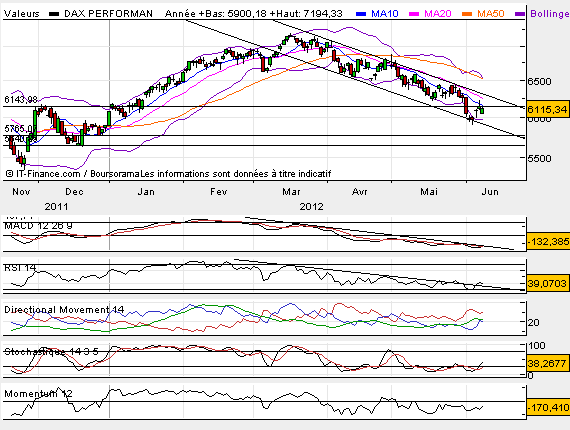Click the 'Mar' month axis label
This screenshot has height=430, width=570.
click(291, 192)
